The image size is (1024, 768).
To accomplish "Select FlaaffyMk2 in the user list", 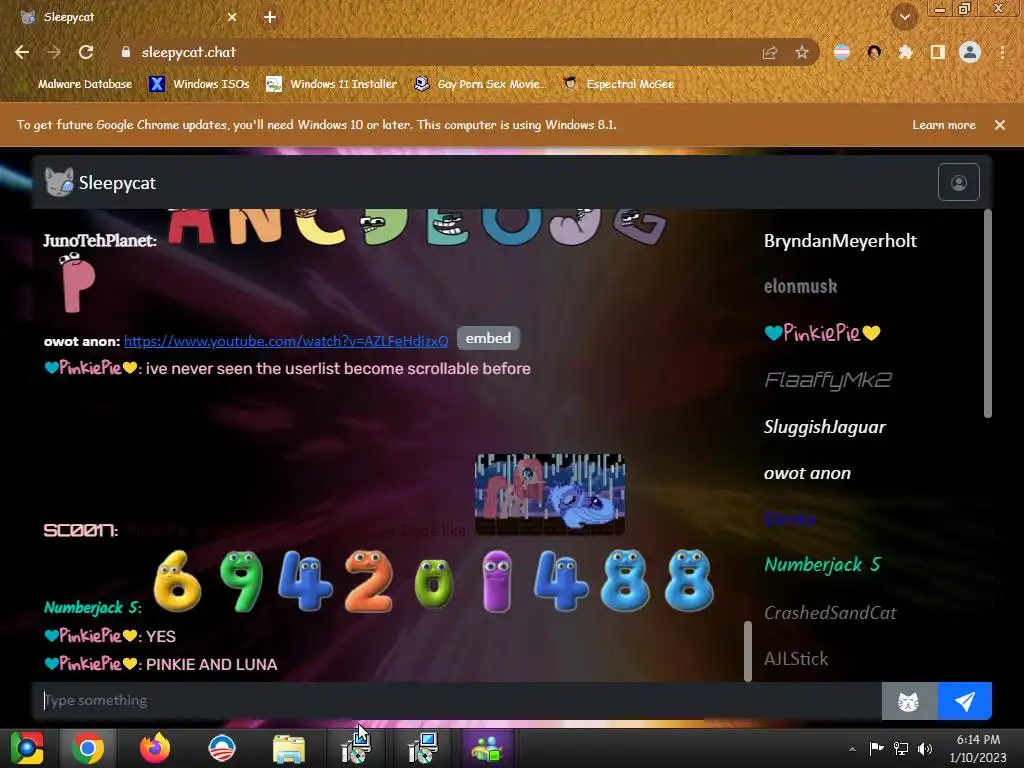I will pyautogui.click(x=828, y=380).
